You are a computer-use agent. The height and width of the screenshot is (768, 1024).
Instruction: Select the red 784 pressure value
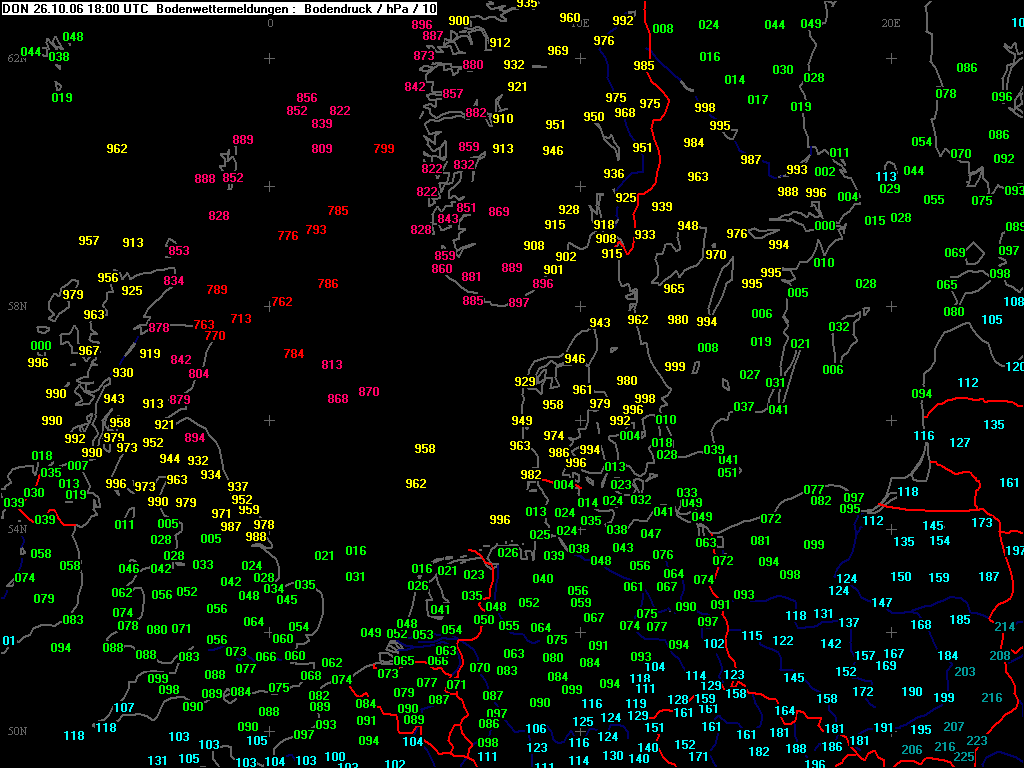pyautogui.click(x=294, y=353)
